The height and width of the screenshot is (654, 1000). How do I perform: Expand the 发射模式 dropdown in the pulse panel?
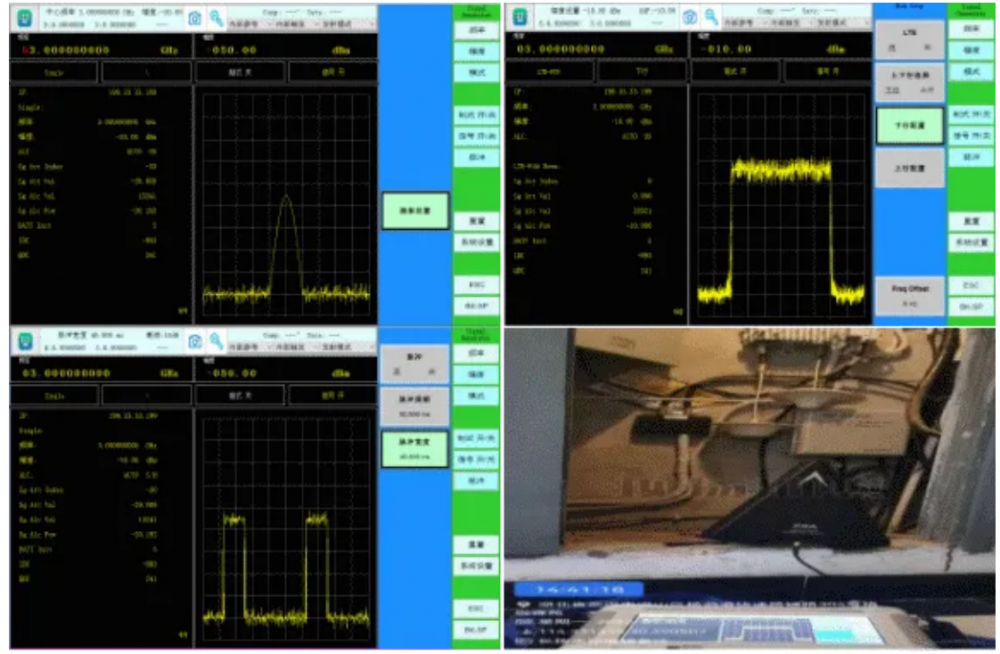coord(350,349)
